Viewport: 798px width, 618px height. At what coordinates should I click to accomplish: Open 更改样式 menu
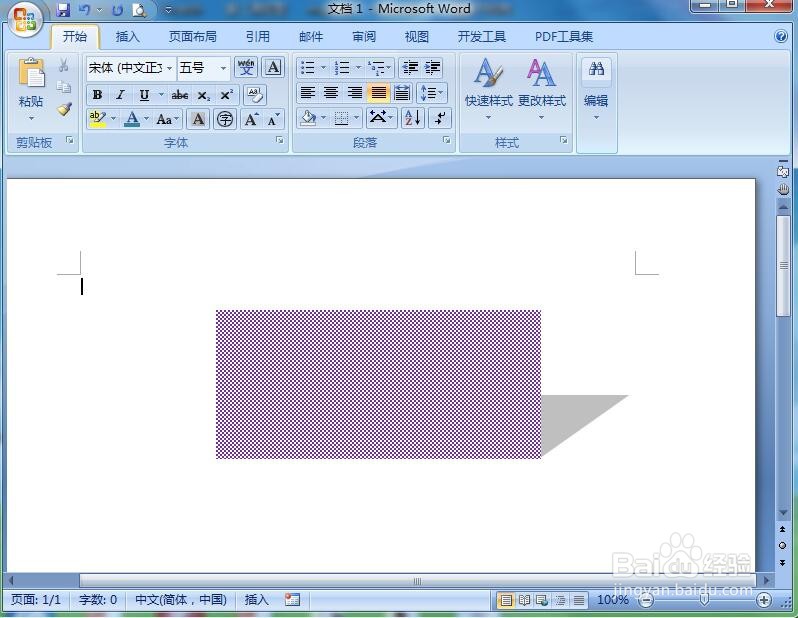[x=542, y=90]
